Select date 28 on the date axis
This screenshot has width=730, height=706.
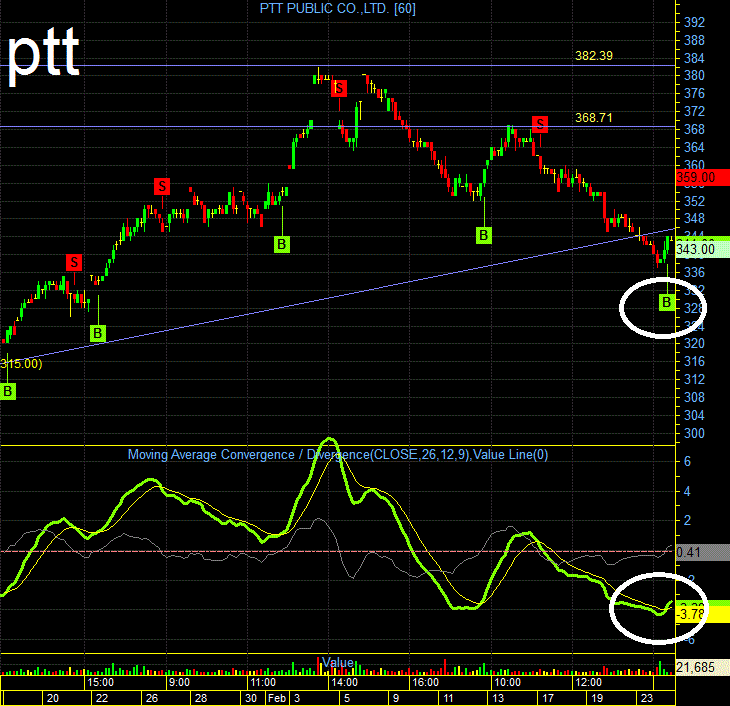pos(201,699)
